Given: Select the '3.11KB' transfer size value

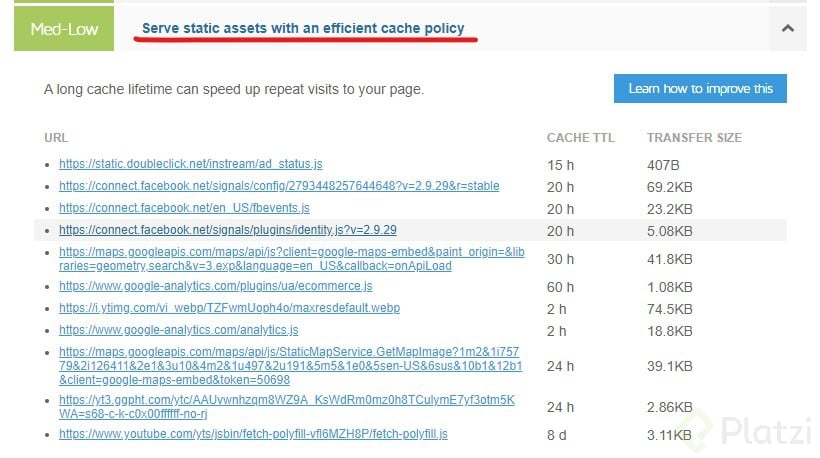Looking at the screenshot, I should (x=669, y=435).
